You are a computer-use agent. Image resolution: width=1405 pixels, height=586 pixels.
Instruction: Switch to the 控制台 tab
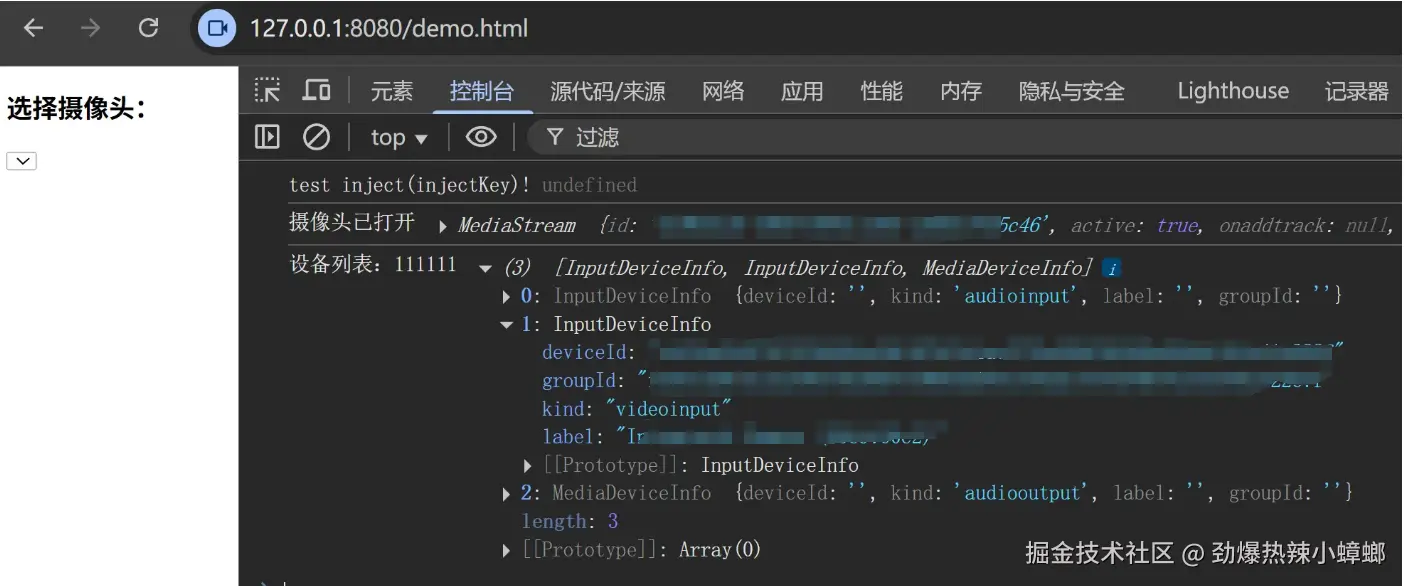click(x=482, y=91)
